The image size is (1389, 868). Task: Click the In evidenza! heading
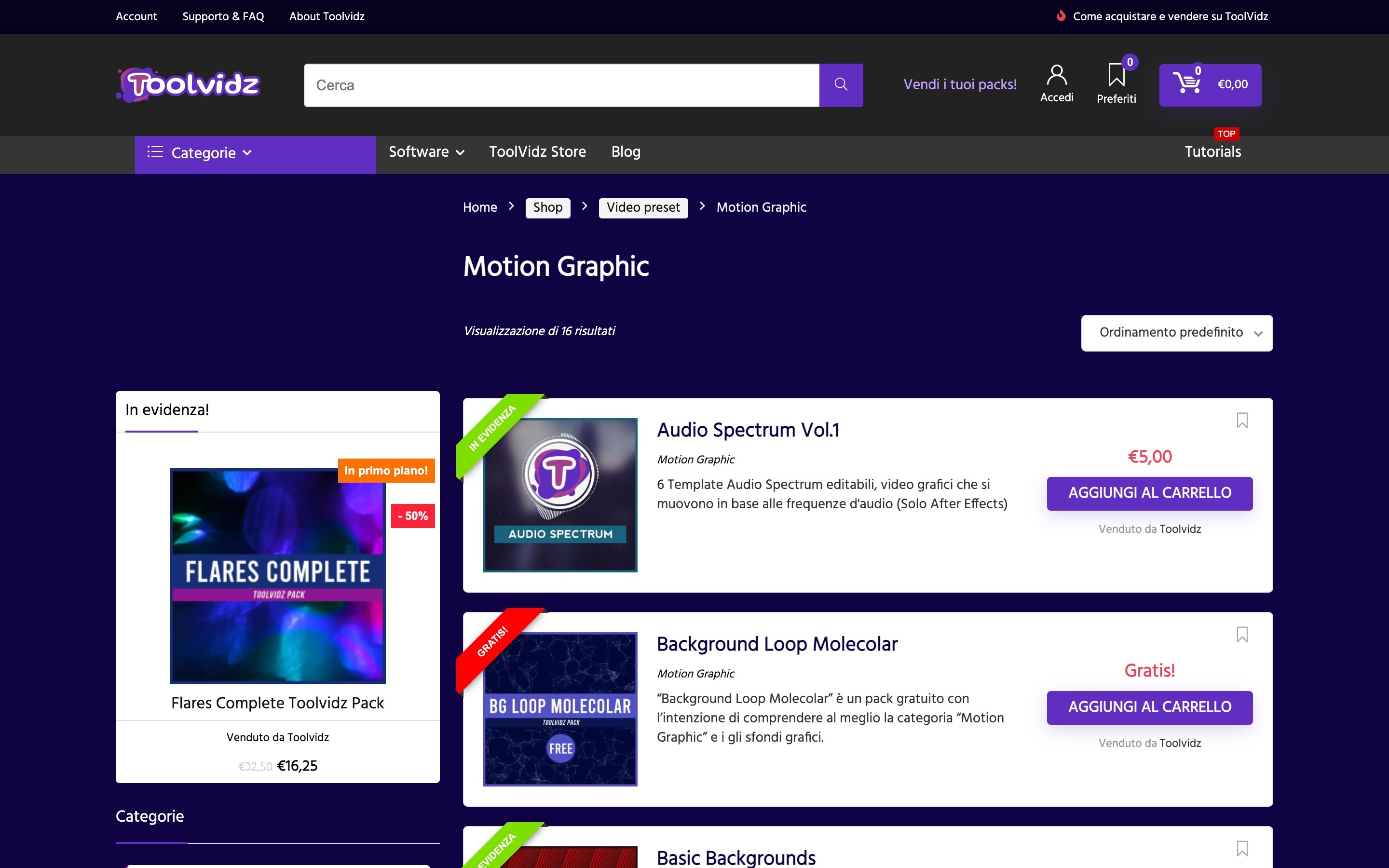click(167, 410)
